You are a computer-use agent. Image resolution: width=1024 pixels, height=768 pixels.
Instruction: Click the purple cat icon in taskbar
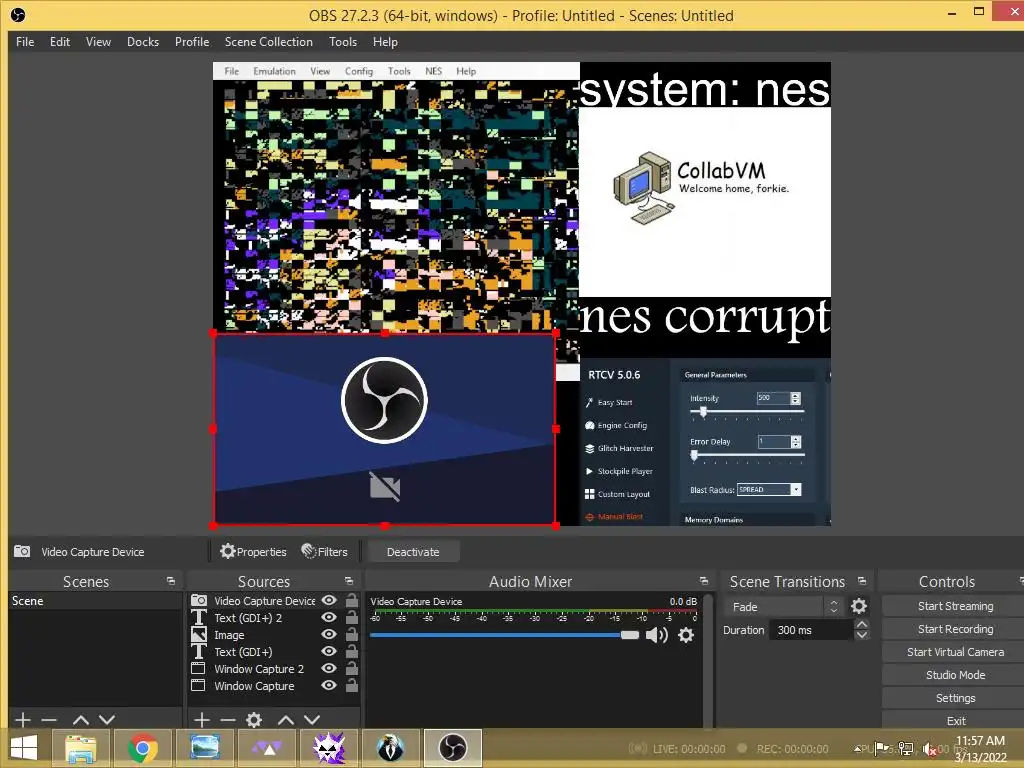(329, 748)
